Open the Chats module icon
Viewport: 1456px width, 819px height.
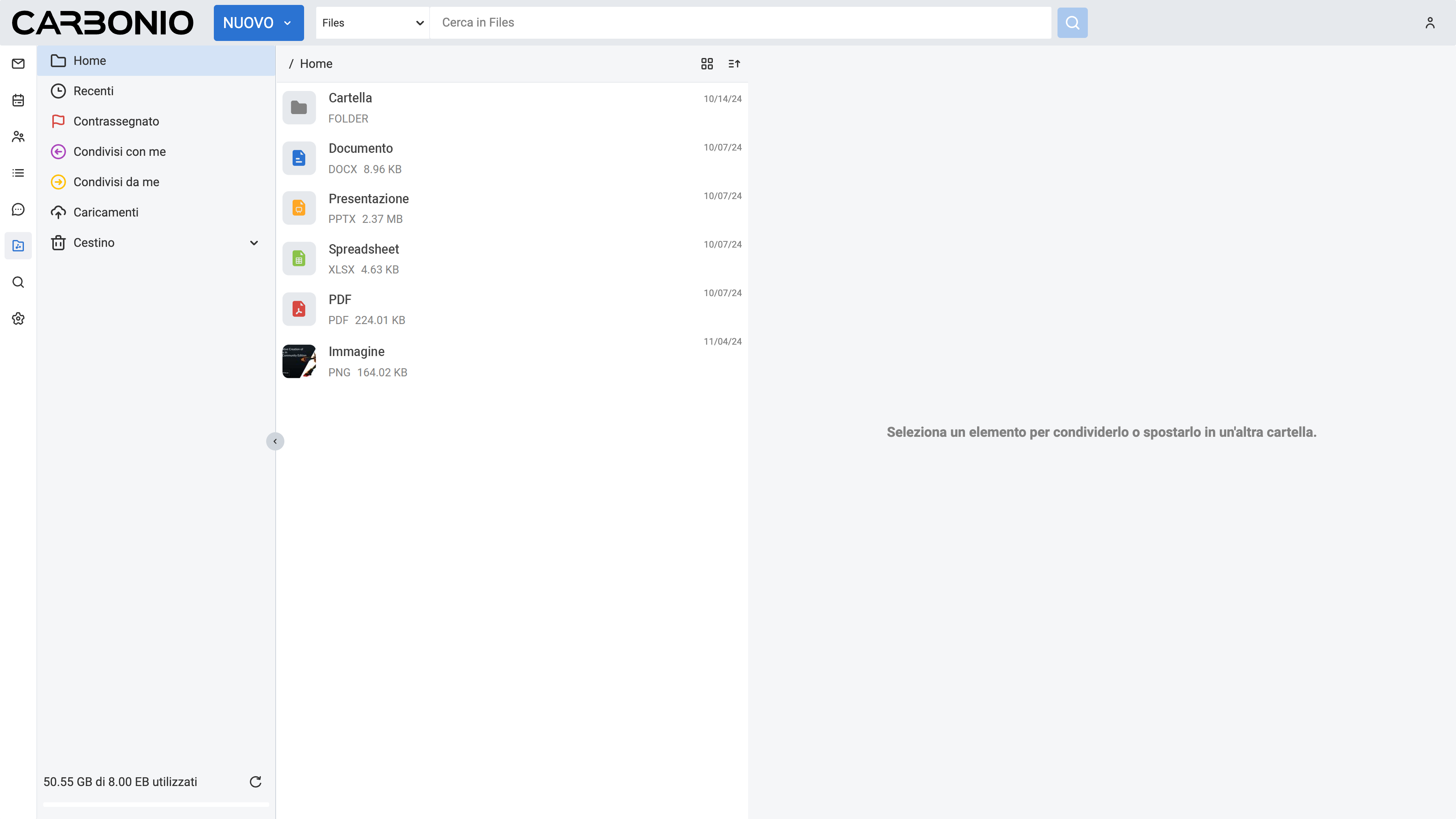[x=18, y=209]
